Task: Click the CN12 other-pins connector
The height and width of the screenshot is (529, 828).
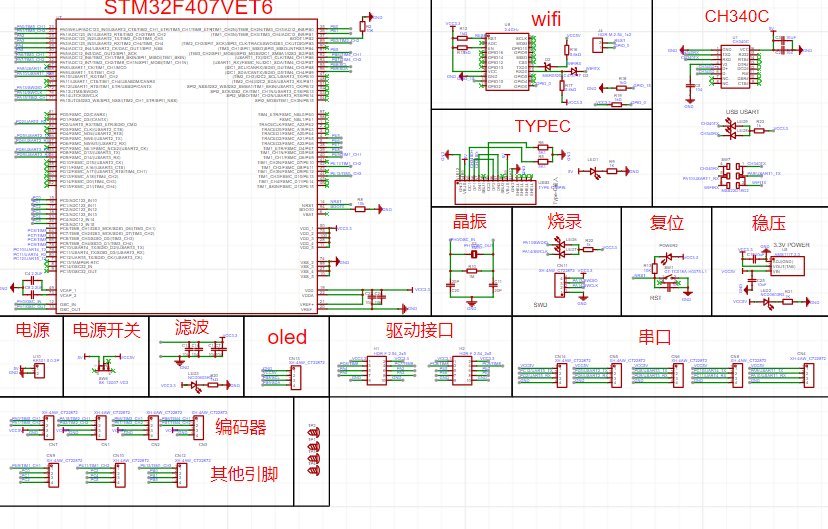Action: click(182, 475)
